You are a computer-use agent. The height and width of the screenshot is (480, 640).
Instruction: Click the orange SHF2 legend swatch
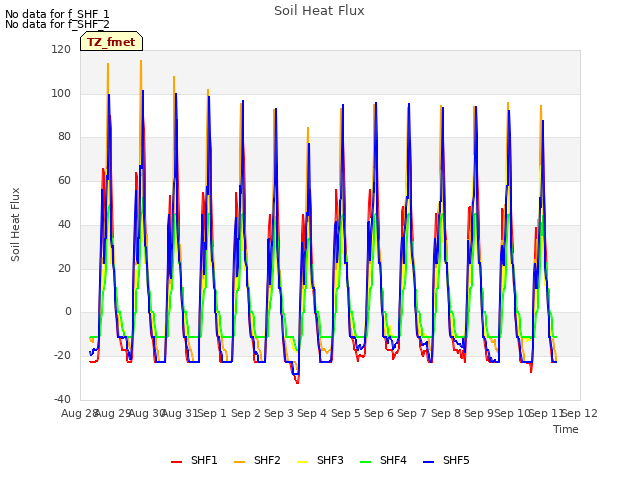point(240,462)
